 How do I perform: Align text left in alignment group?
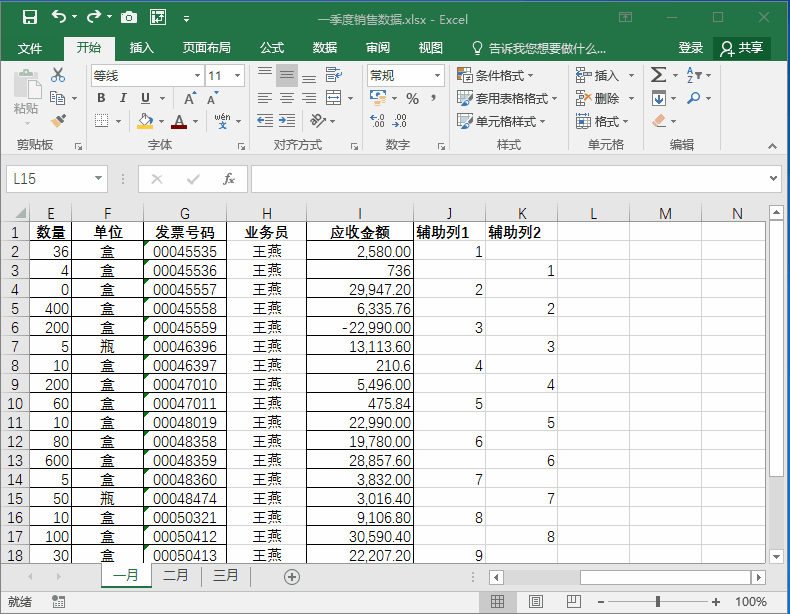coord(265,98)
